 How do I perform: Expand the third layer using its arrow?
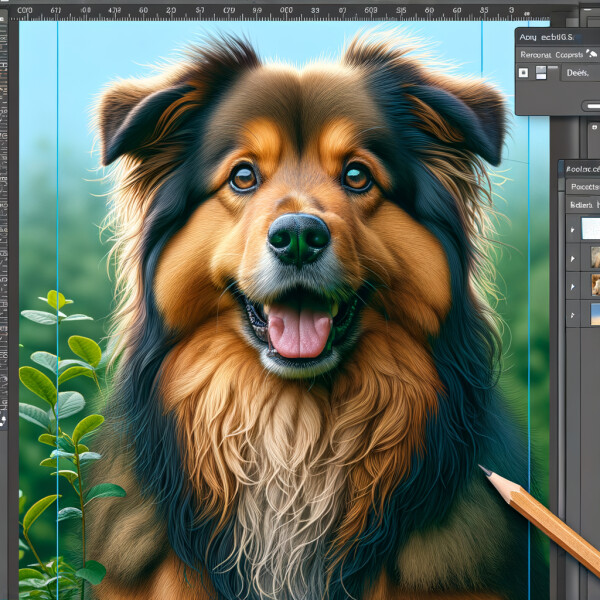tap(572, 286)
